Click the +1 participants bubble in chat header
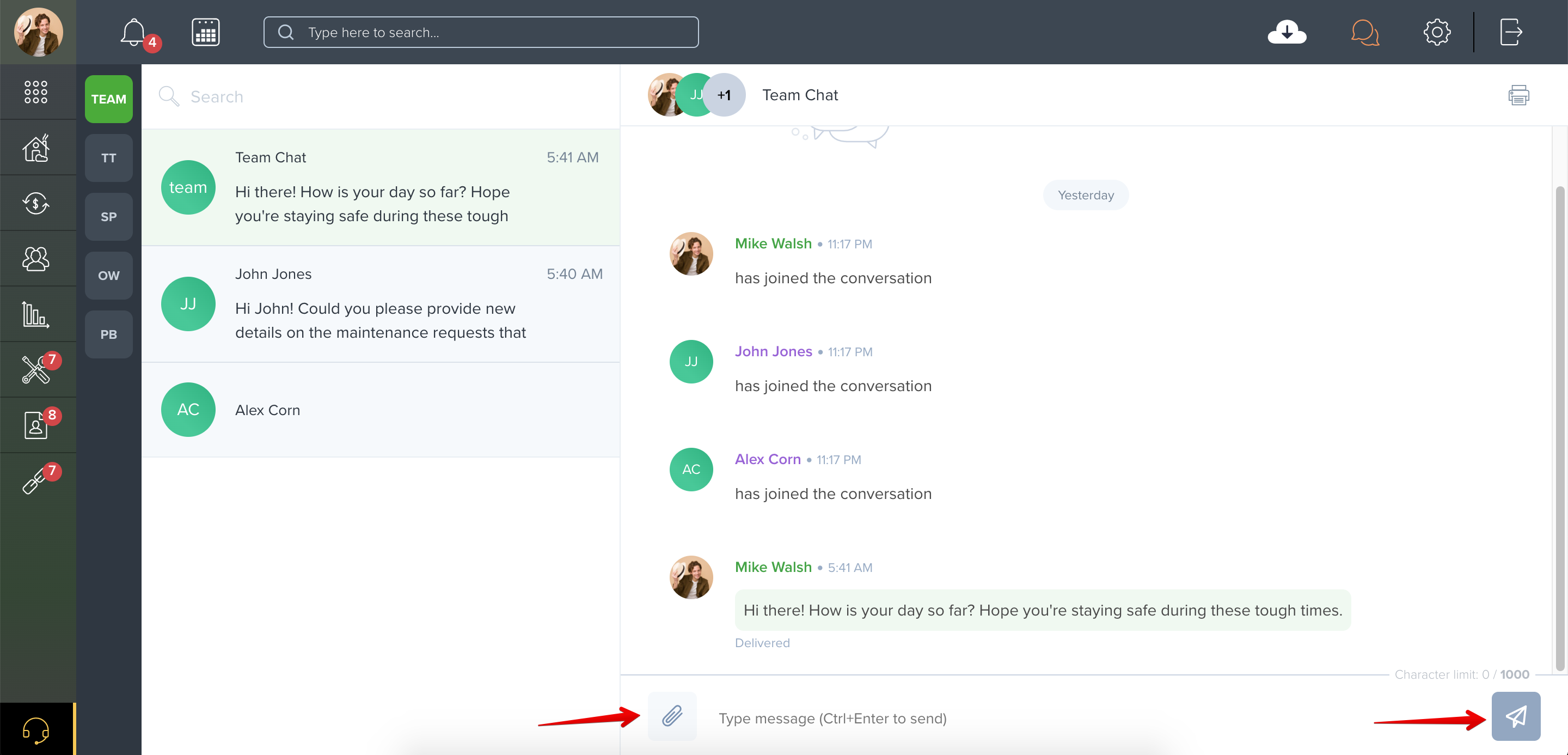This screenshot has height=755, width=1568. pyautogui.click(x=724, y=95)
